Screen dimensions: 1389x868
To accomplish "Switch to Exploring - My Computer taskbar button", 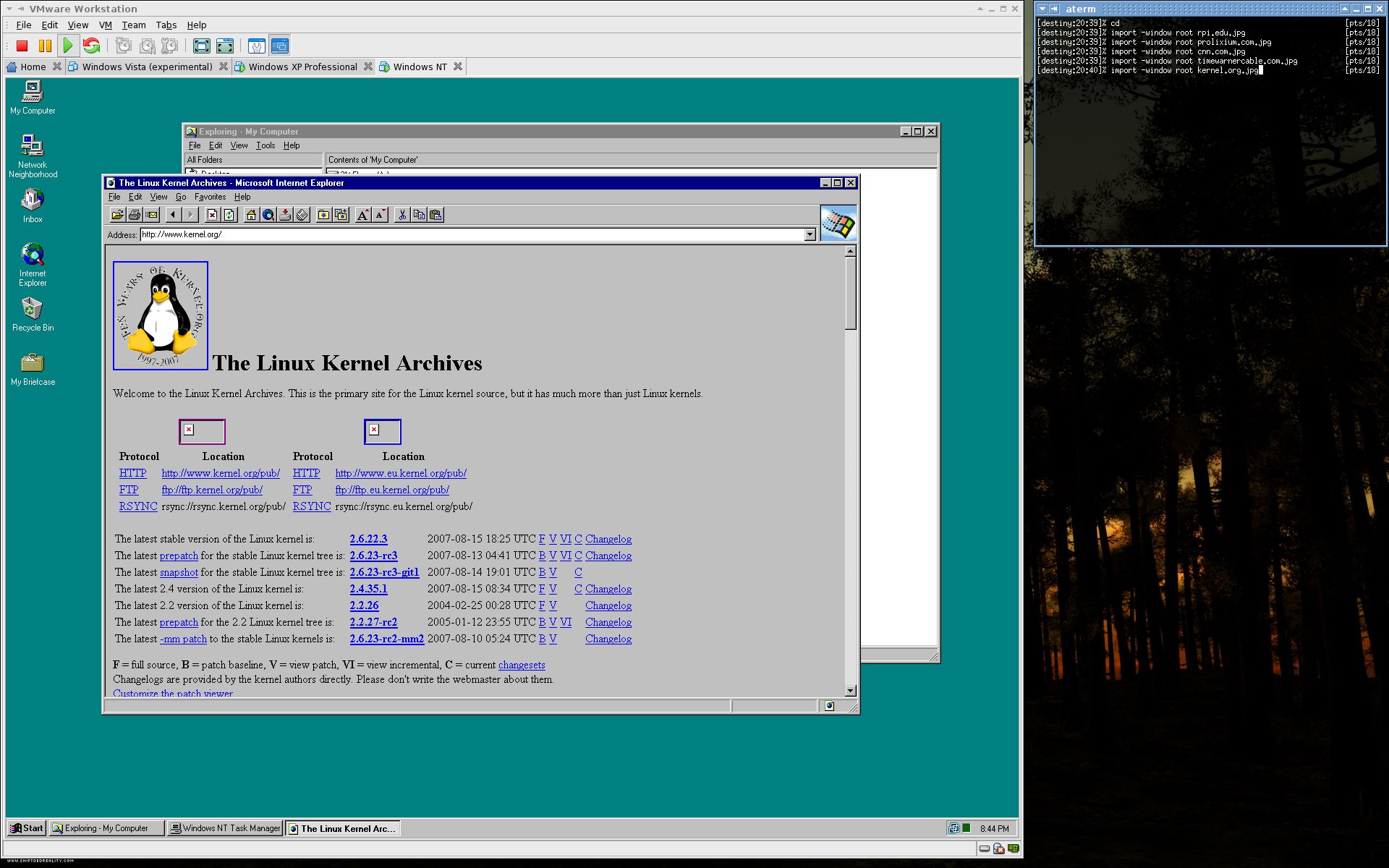I will coord(106,828).
